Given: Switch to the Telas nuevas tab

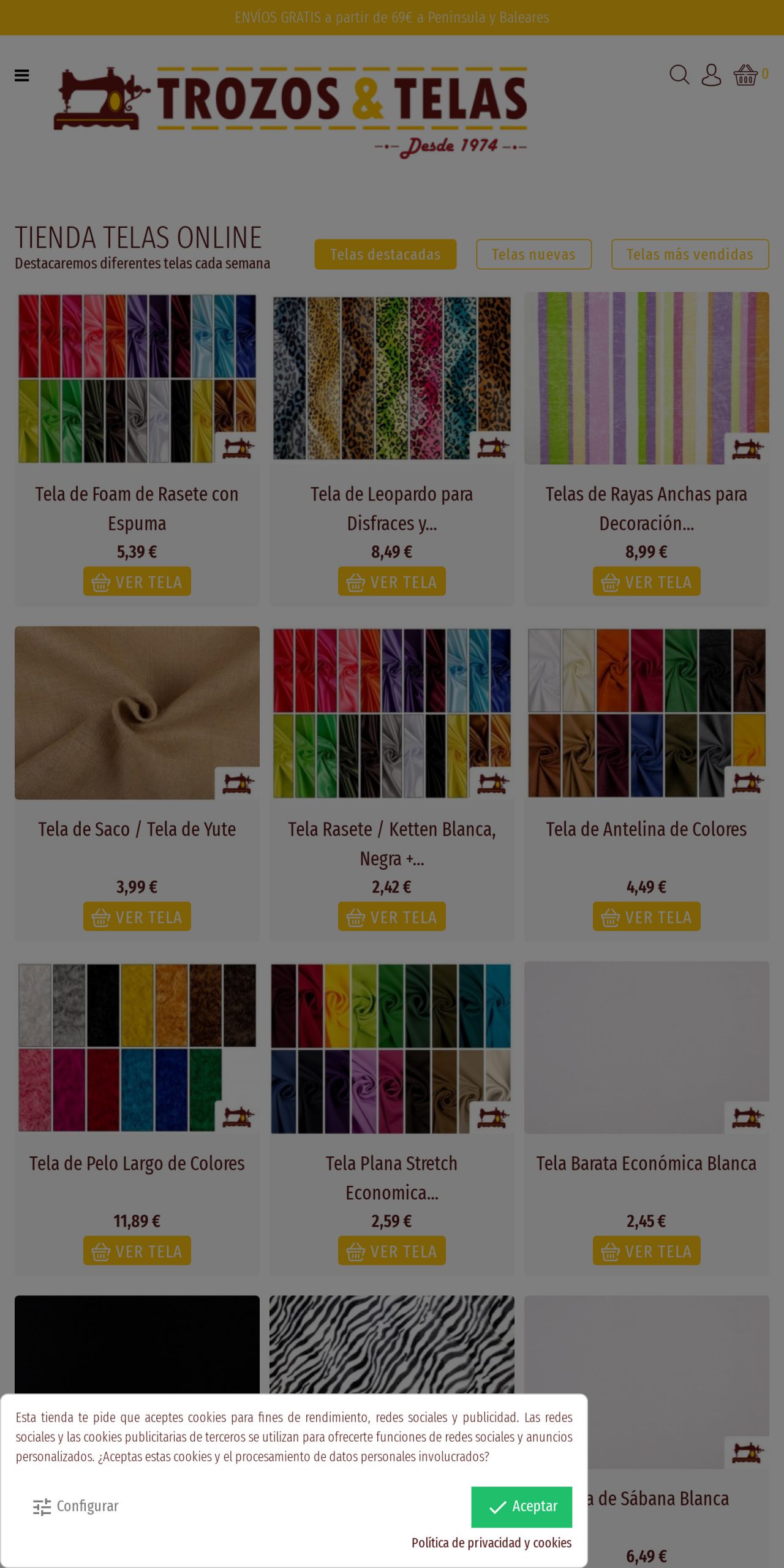Looking at the screenshot, I should (533, 254).
